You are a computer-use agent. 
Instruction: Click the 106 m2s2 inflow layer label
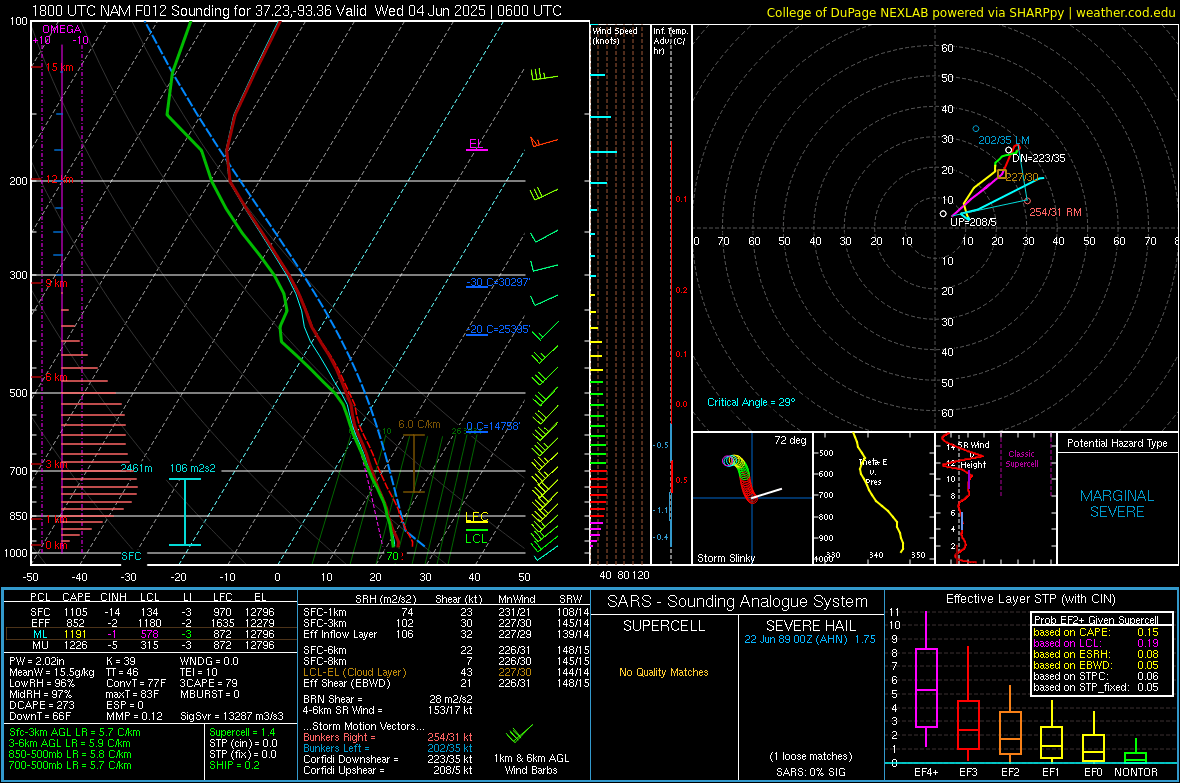(x=192, y=468)
